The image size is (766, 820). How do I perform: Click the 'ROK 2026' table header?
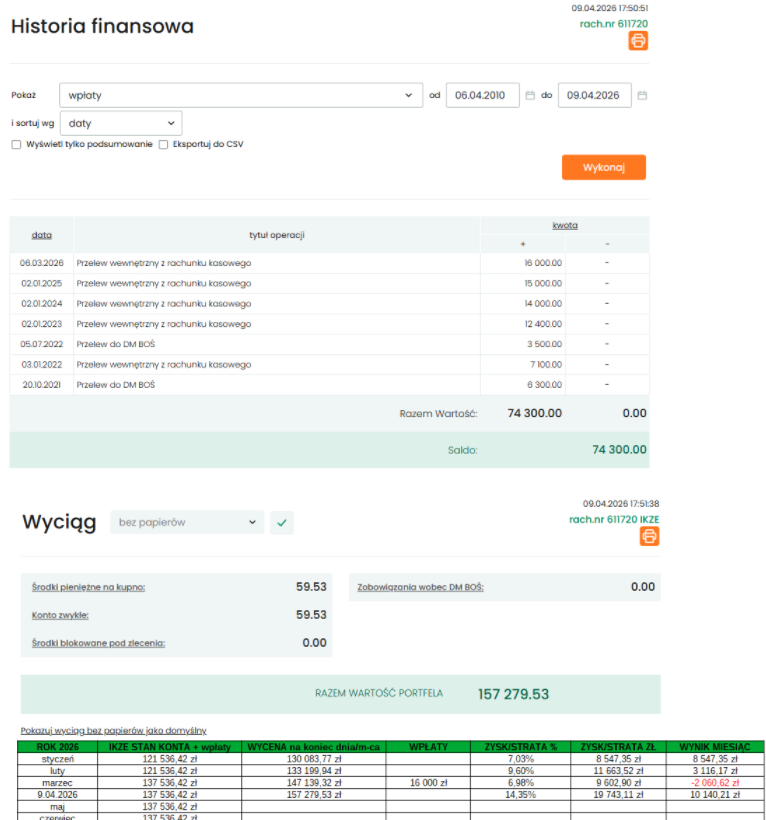tap(57, 747)
